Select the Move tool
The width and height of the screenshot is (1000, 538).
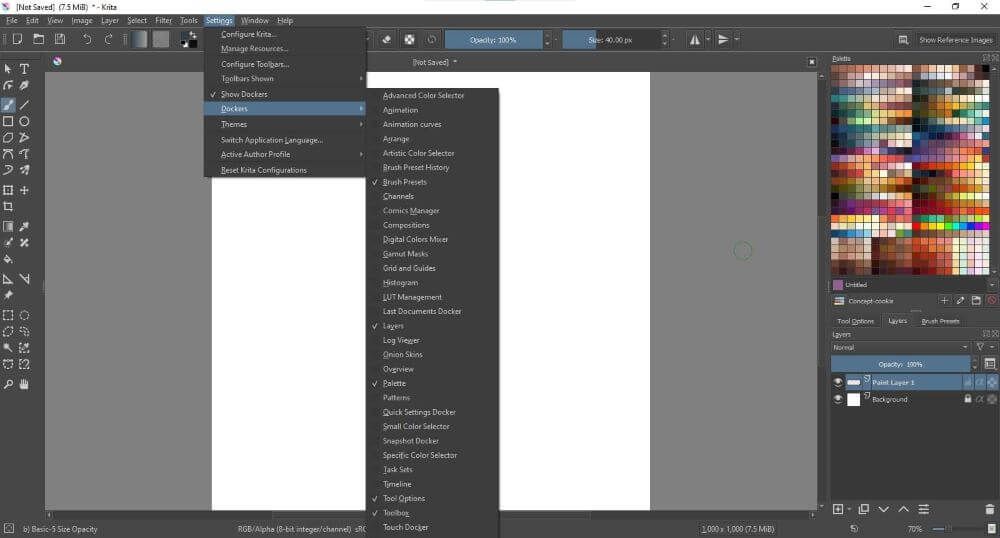point(24,190)
